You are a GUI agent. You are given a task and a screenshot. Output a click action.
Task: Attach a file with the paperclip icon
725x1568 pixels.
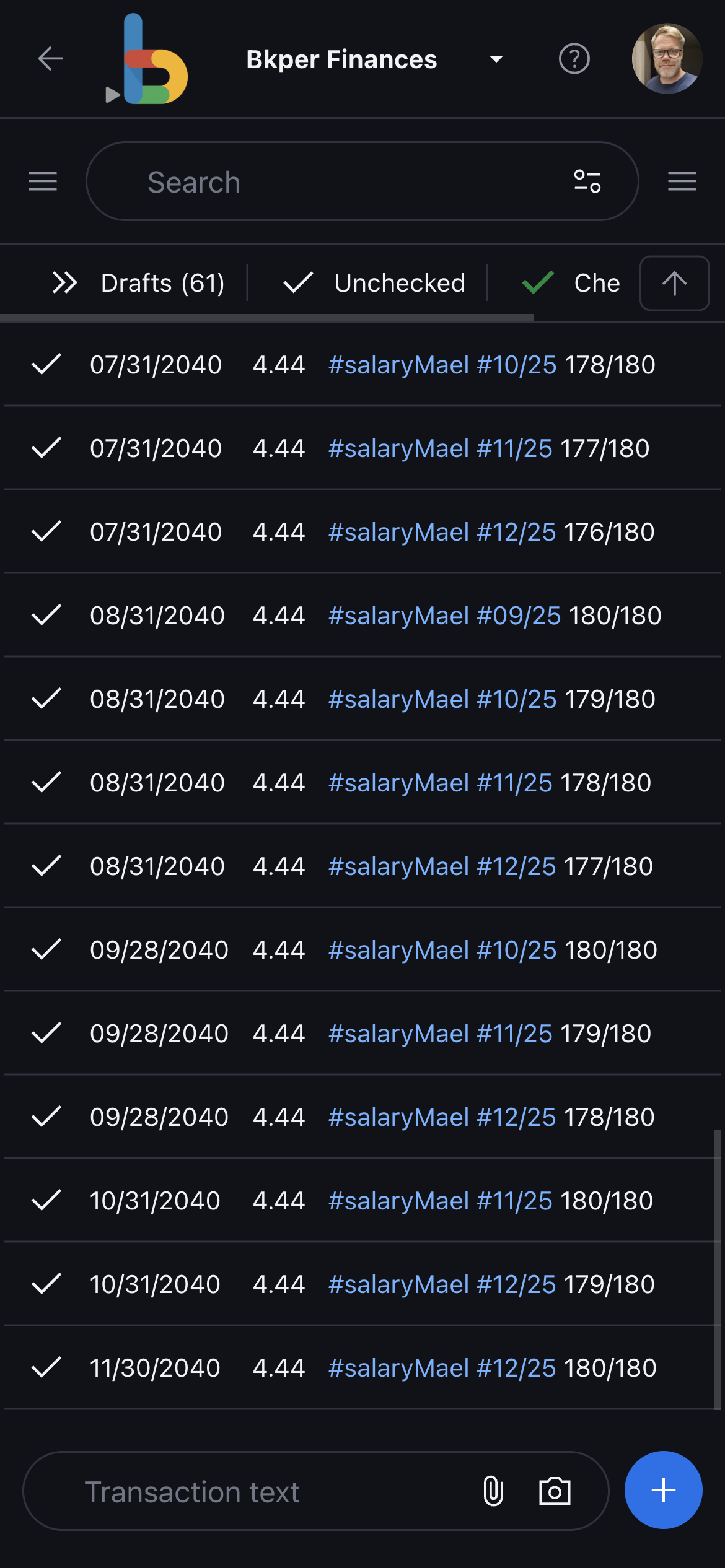pyautogui.click(x=493, y=1491)
